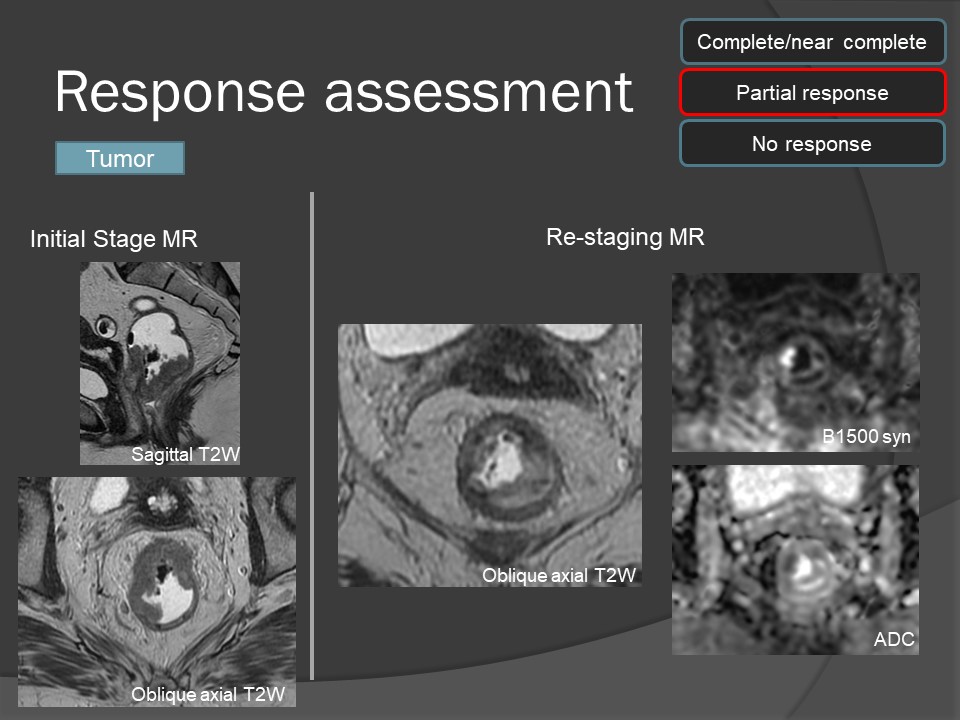Click the re-staging Oblique axial T2W caption
Screen dimensions: 960x720
pyautogui.click(x=559, y=575)
